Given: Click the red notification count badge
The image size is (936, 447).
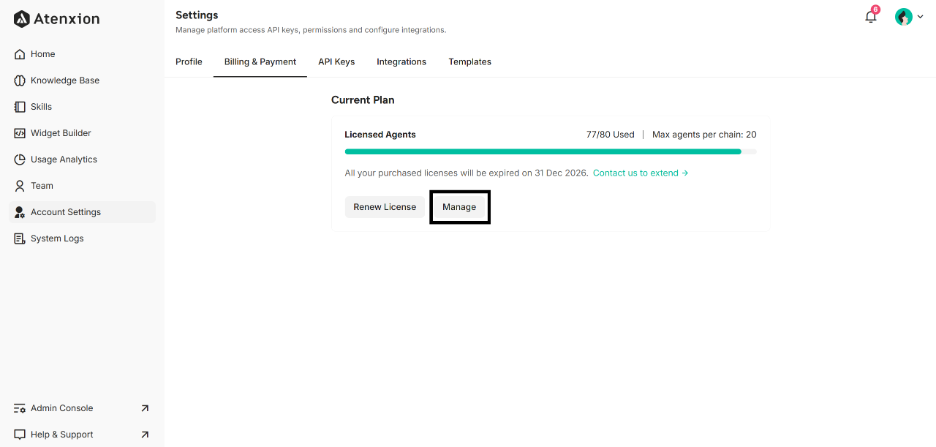Looking at the screenshot, I should point(876,10).
